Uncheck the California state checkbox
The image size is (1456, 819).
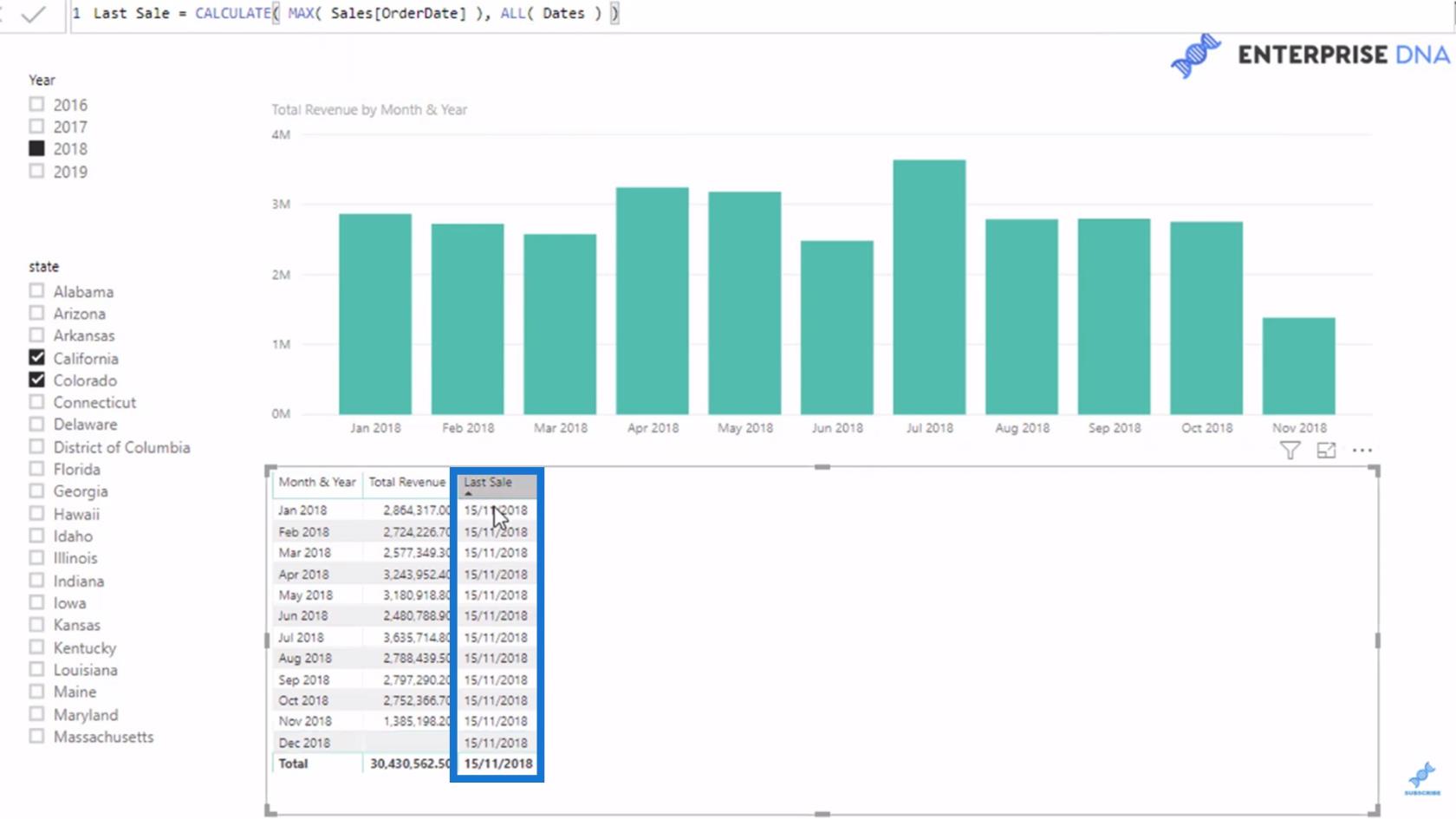click(x=36, y=357)
